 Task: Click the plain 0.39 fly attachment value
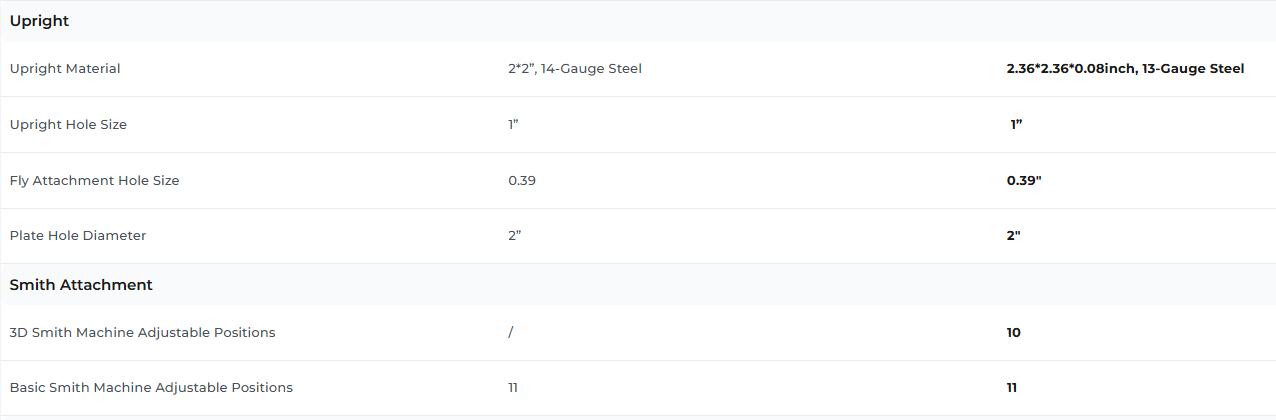[x=522, y=181]
